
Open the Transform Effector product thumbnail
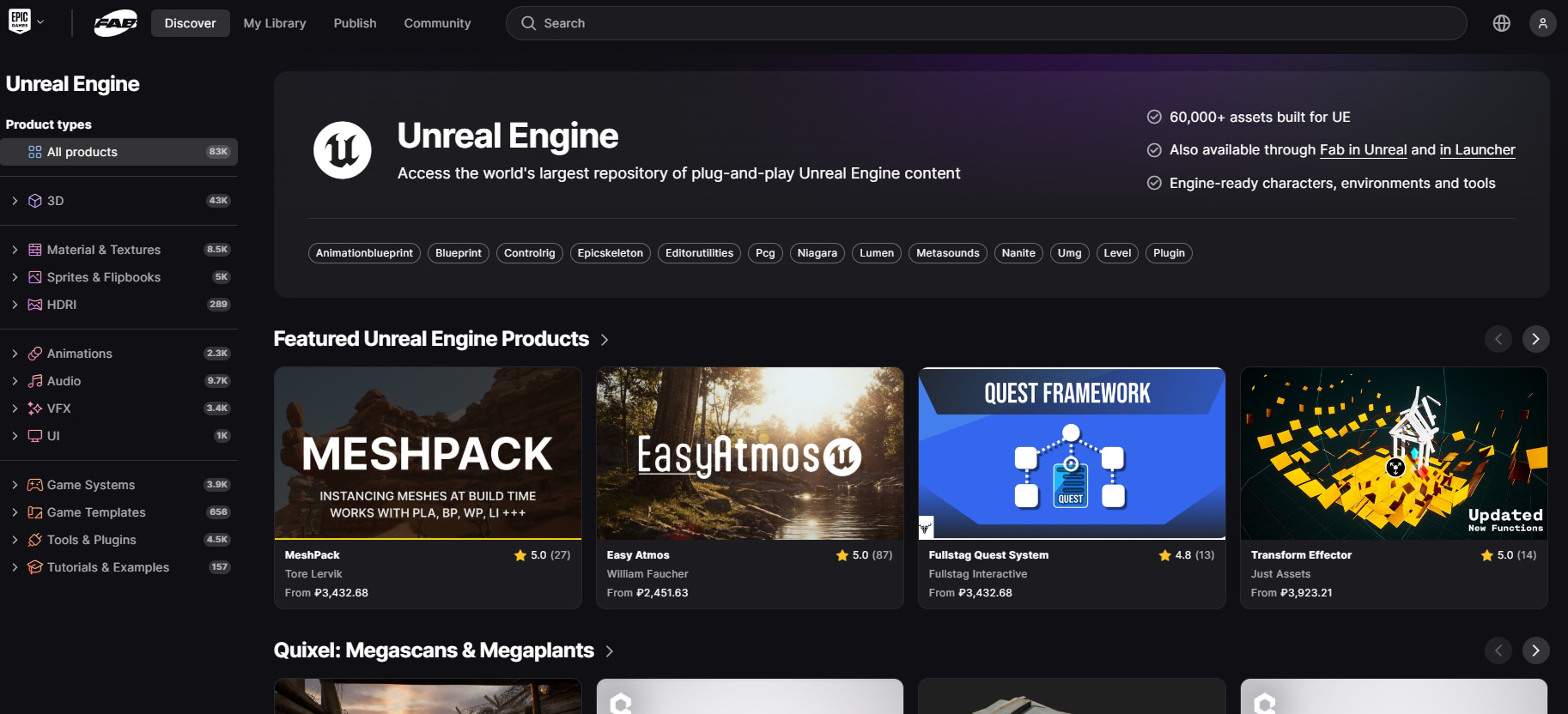(x=1394, y=453)
